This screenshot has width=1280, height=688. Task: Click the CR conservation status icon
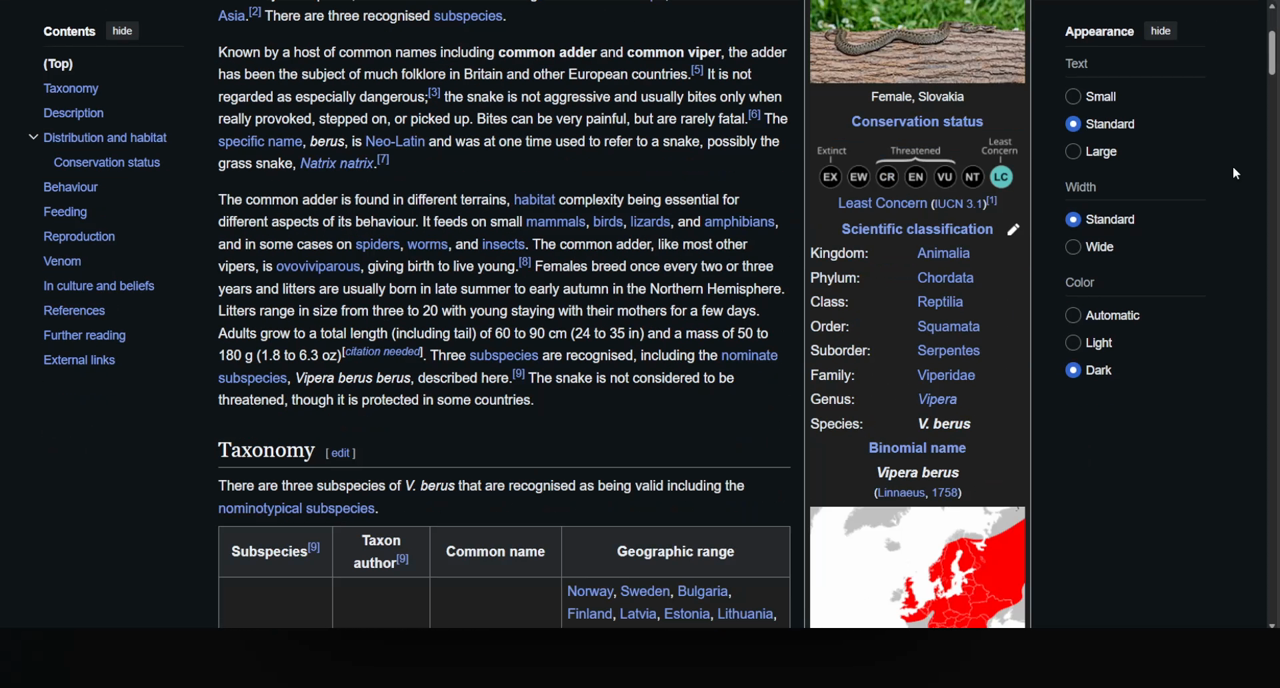tap(887, 177)
